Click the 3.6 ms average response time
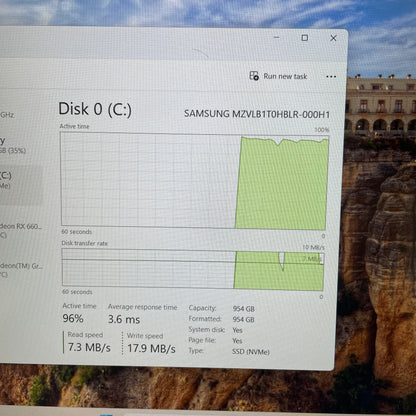416x416 pixels. pos(124,319)
